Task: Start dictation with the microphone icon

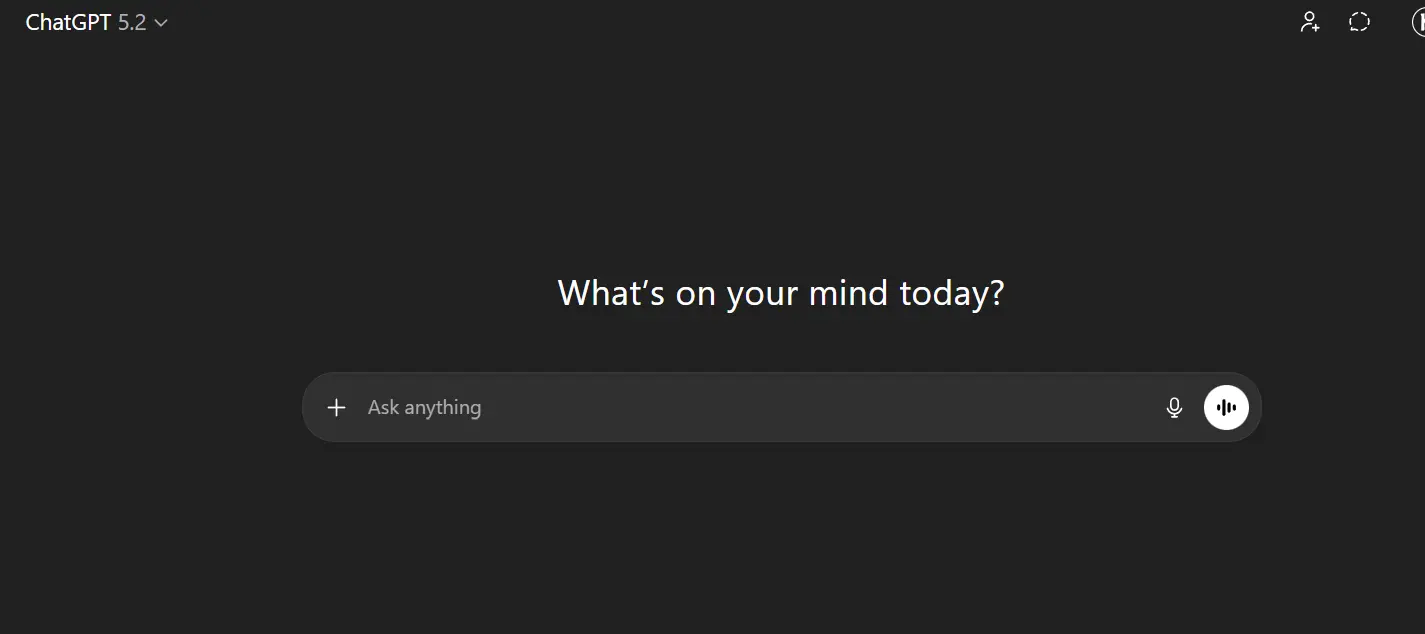Action: (1174, 407)
